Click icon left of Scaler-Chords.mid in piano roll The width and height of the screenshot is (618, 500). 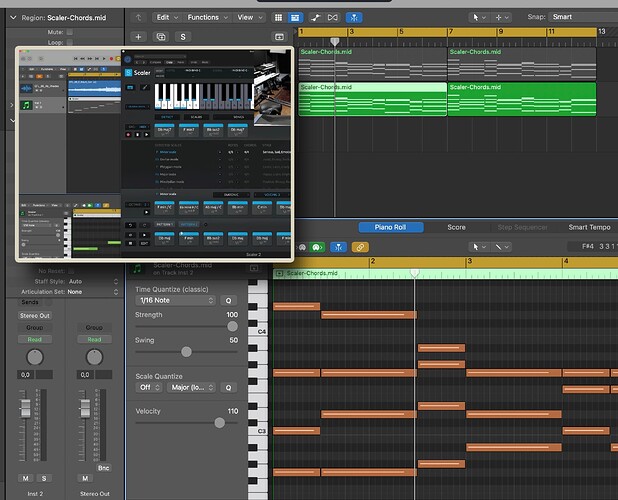click(x=279, y=273)
